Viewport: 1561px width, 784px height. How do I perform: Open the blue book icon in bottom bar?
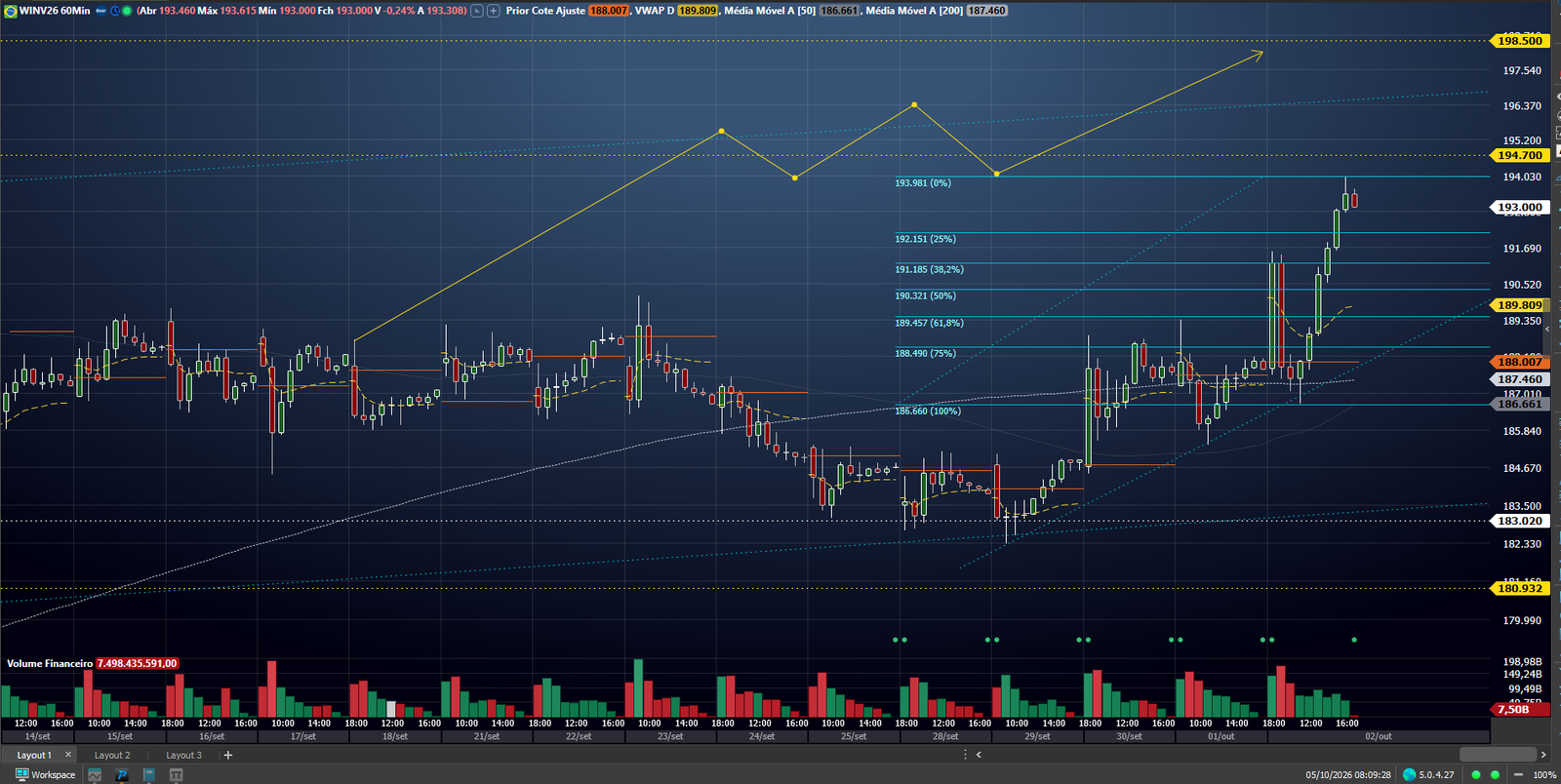point(149,774)
